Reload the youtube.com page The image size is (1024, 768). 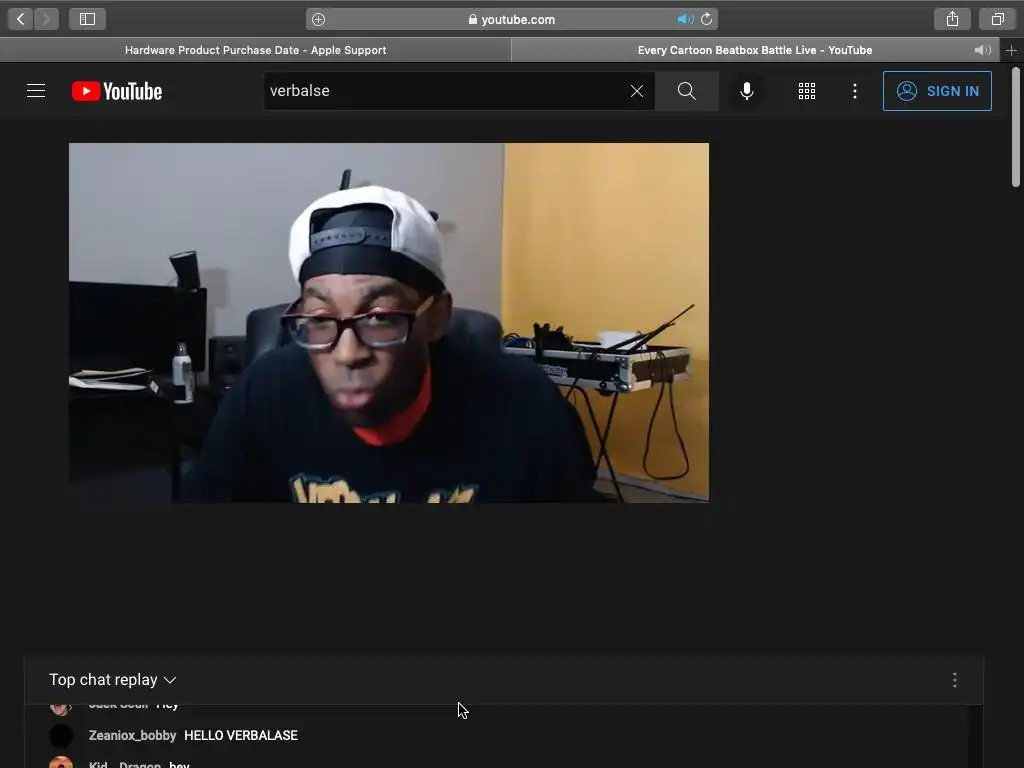pos(707,19)
